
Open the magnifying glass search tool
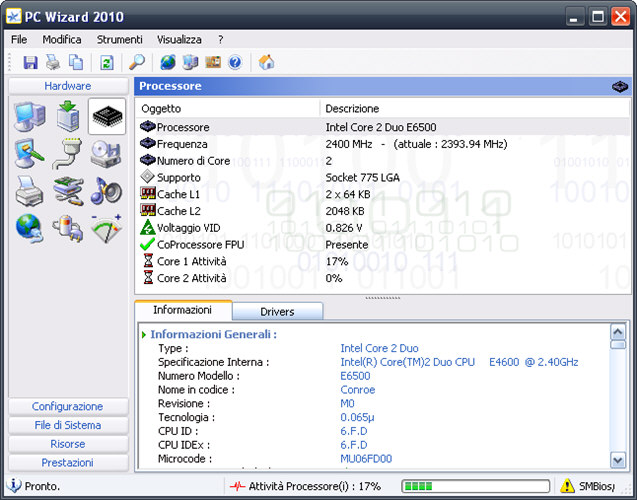click(x=137, y=63)
